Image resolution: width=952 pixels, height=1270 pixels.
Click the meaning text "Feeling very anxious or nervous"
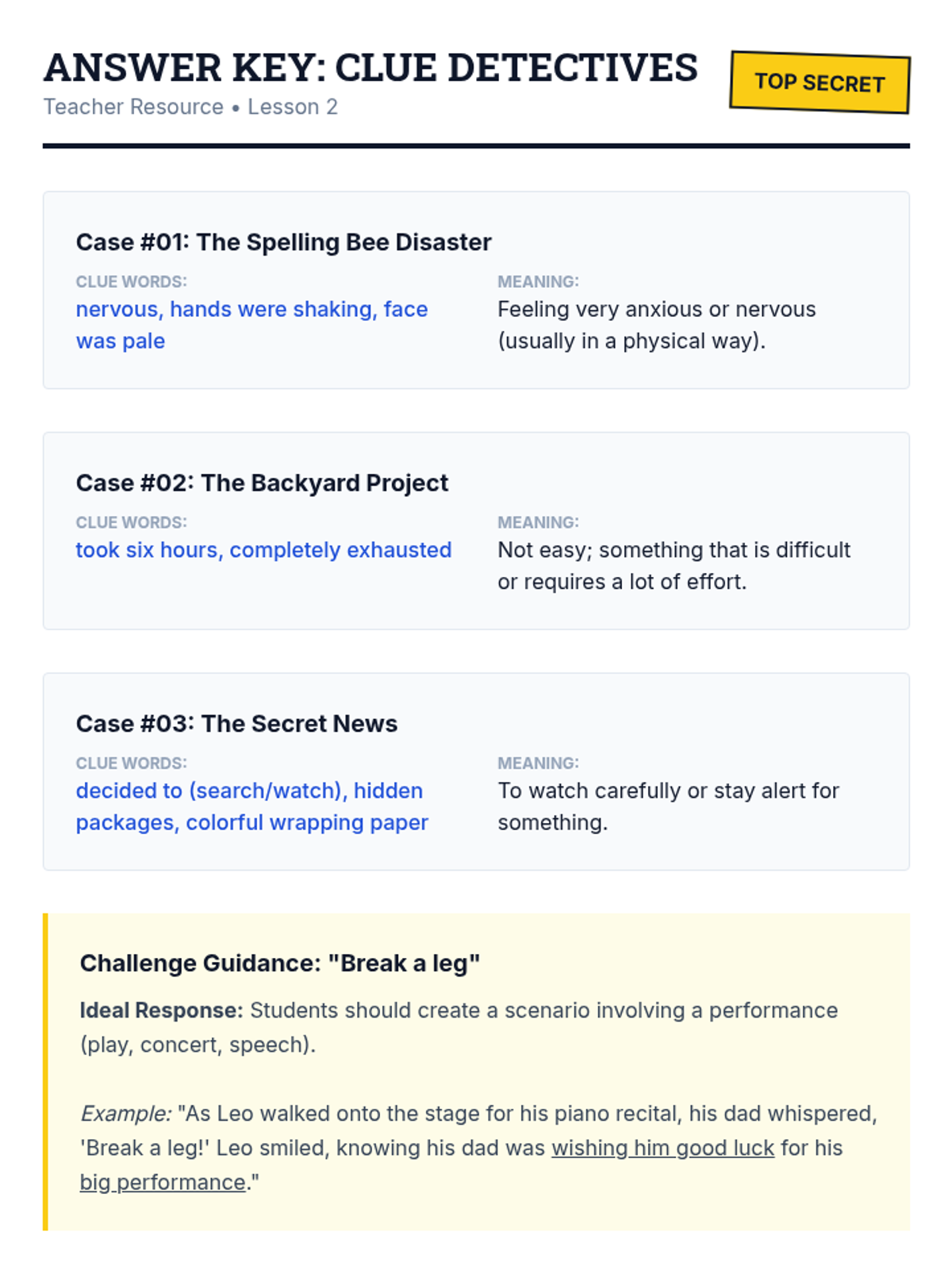point(656,309)
